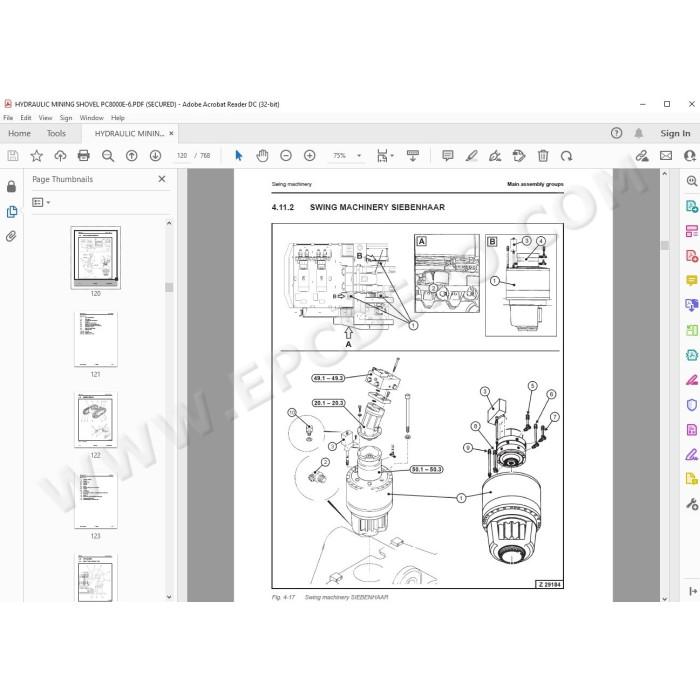
Task: Print the document with printer icon
Action: 83,156
